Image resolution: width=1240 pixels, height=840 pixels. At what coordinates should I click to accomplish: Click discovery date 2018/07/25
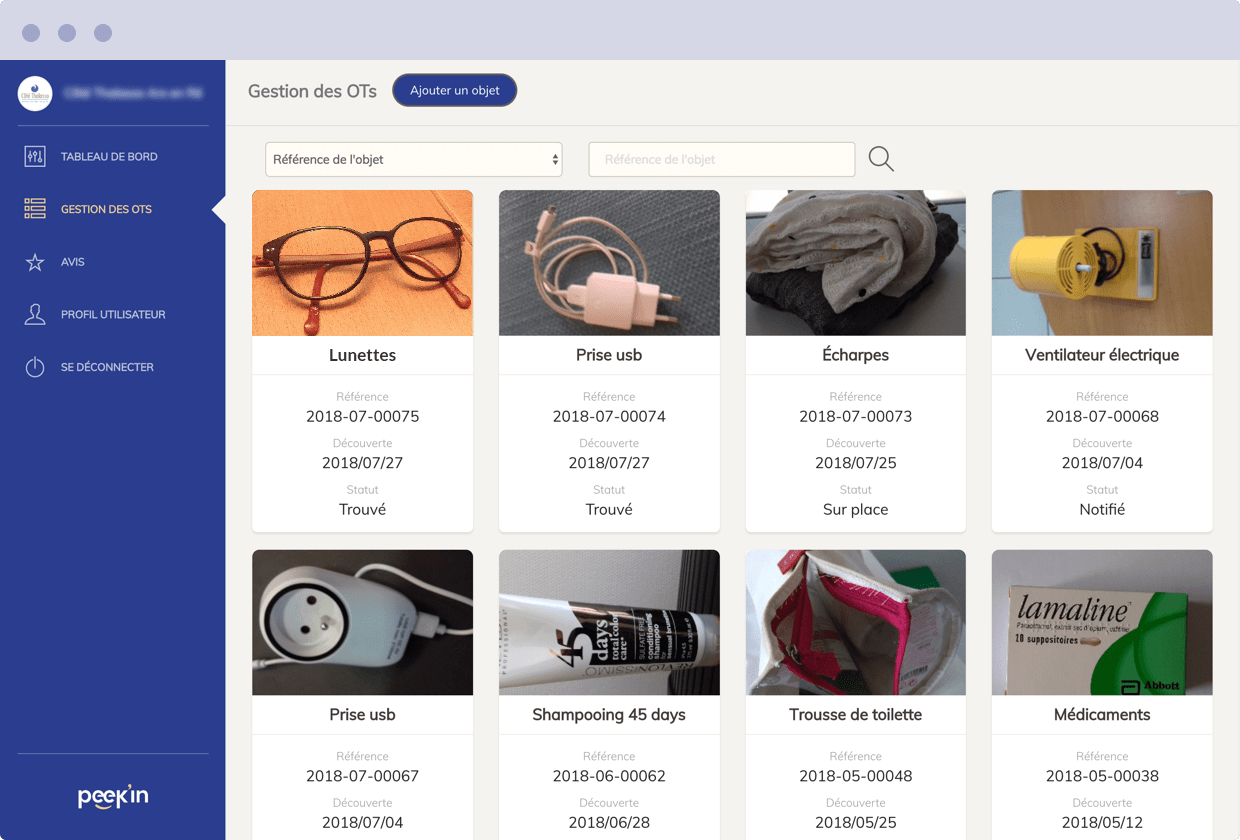tap(856, 463)
